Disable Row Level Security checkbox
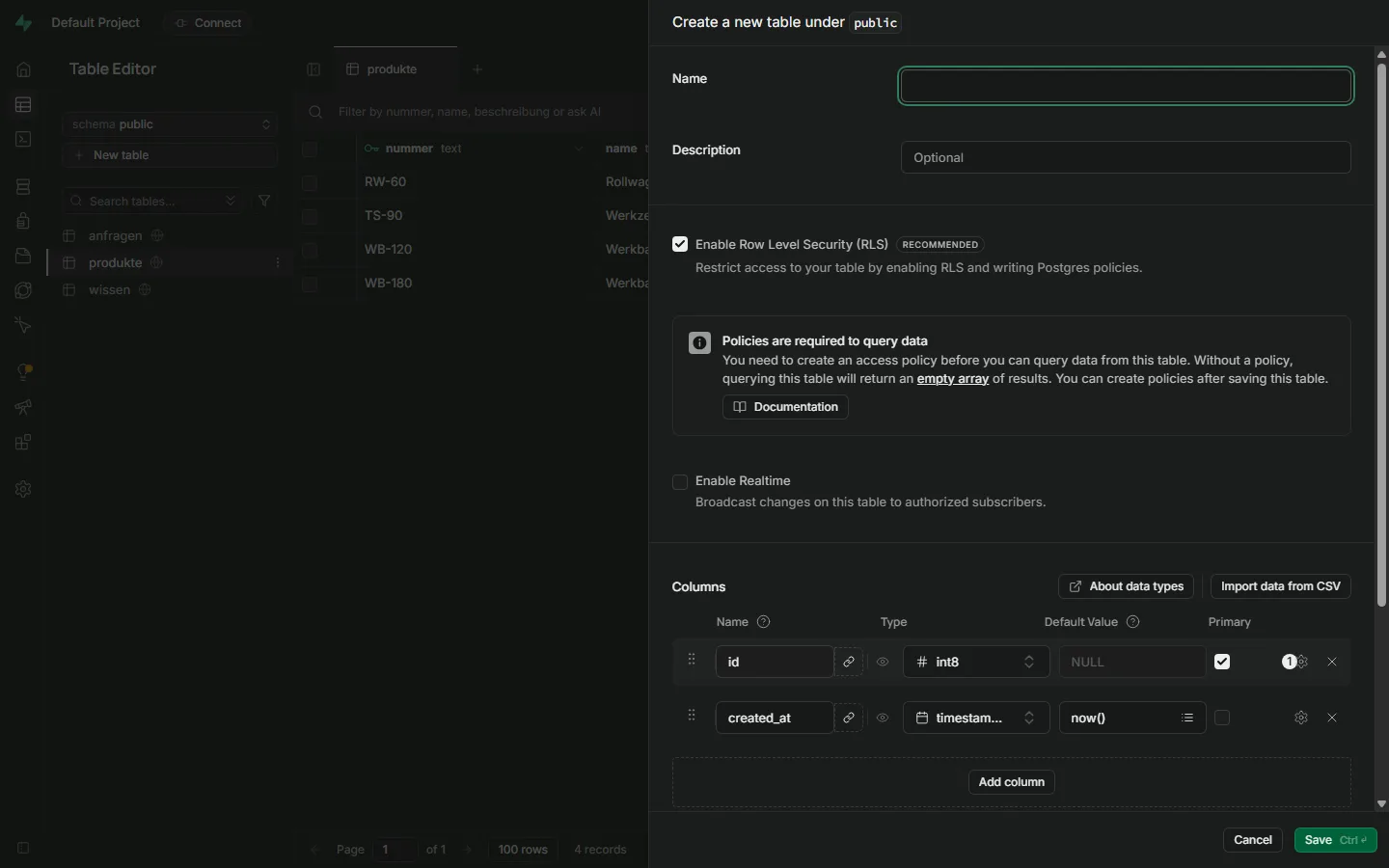 tap(680, 244)
